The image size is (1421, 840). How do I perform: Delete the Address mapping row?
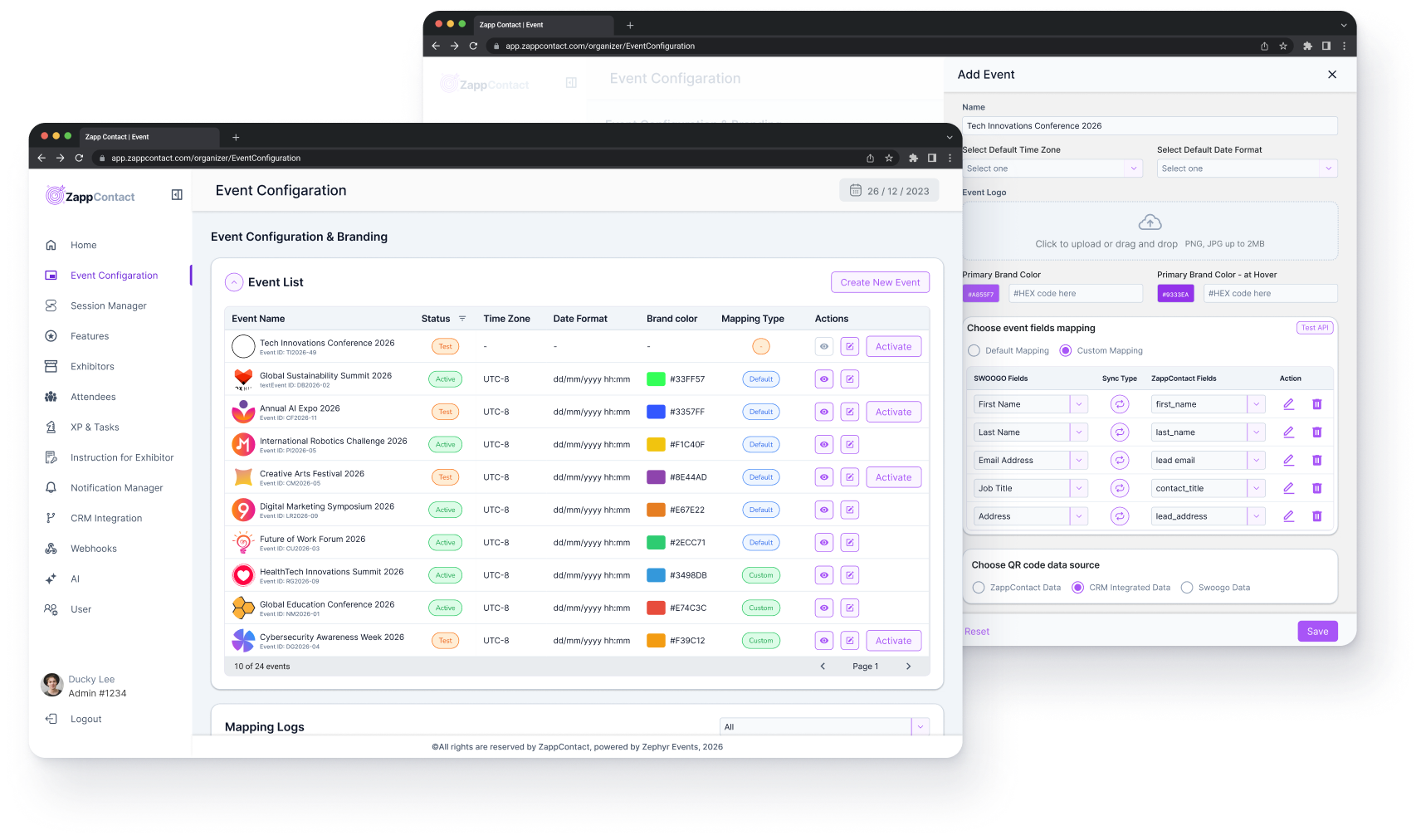click(1316, 516)
